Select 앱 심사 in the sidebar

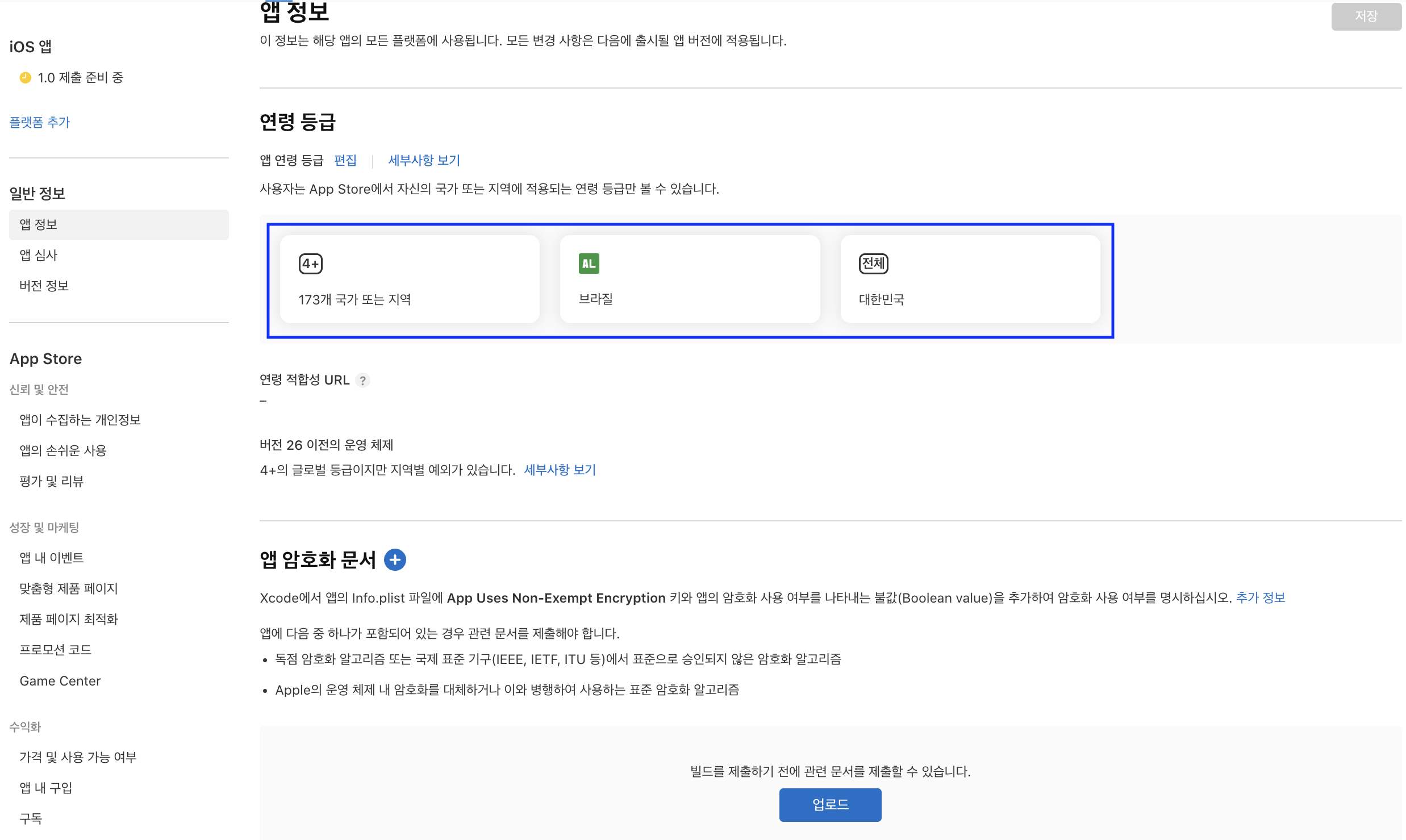[39, 255]
